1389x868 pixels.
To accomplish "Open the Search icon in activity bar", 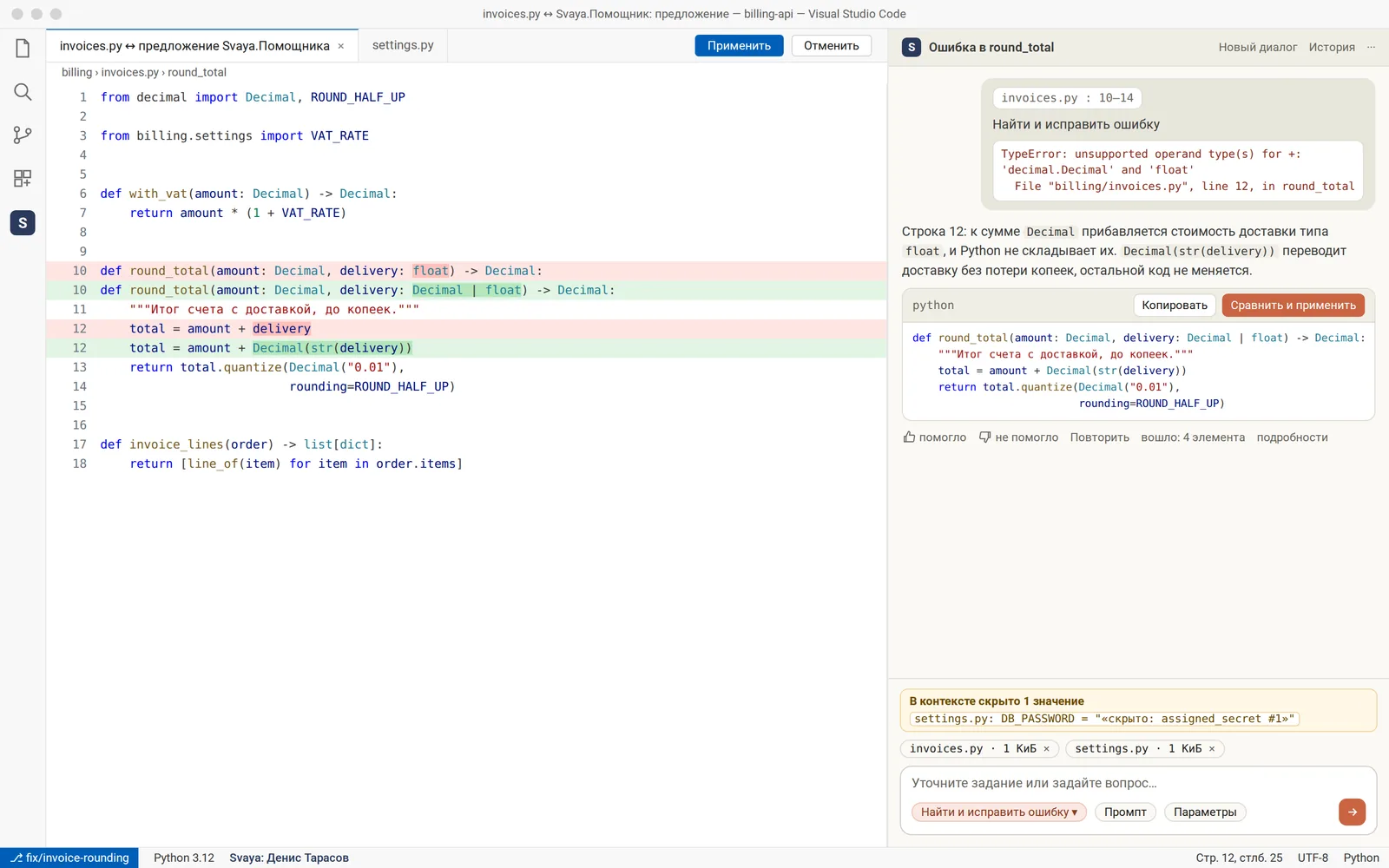I will tap(23, 92).
